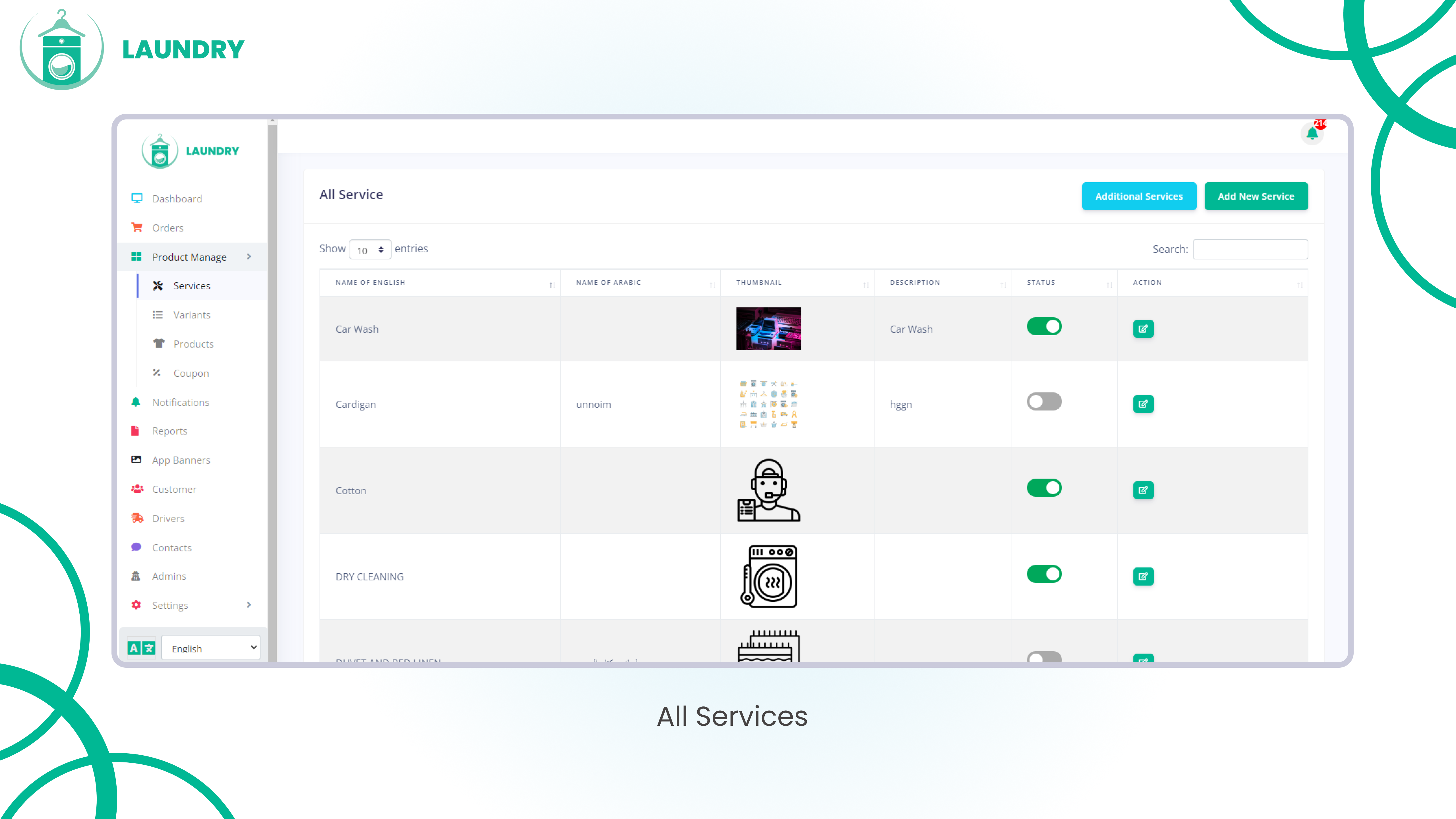Open the show entries count dropdown
Screen dimensions: 1456x819
(370, 250)
